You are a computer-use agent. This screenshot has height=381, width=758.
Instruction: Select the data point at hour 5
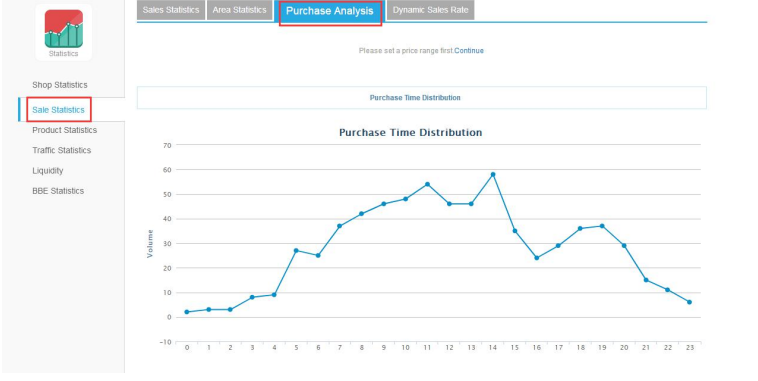click(296, 250)
